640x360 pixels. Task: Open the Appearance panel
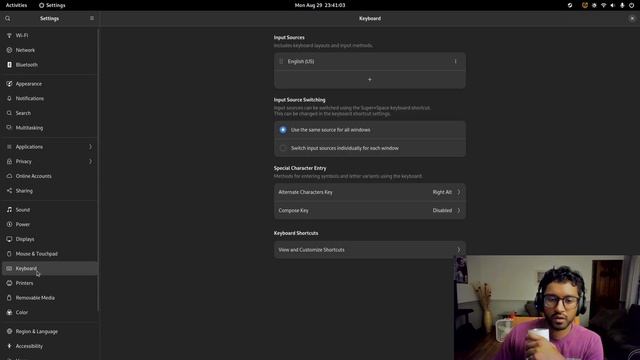point(50,84)
